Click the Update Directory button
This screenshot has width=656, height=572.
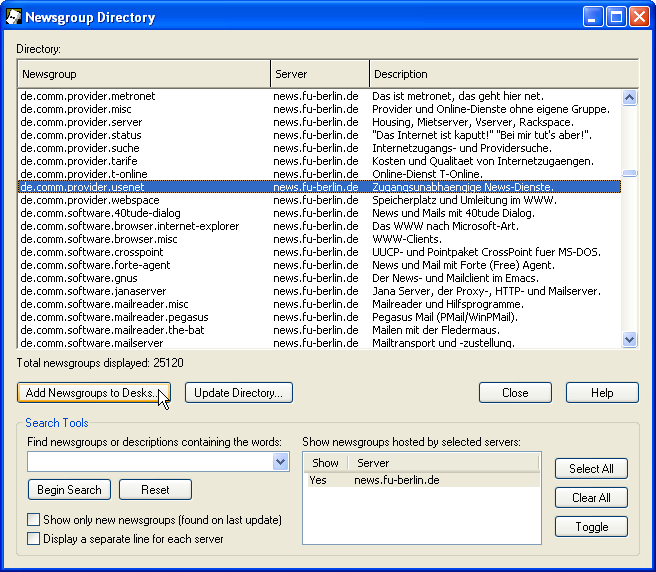[x=239, y=393]
